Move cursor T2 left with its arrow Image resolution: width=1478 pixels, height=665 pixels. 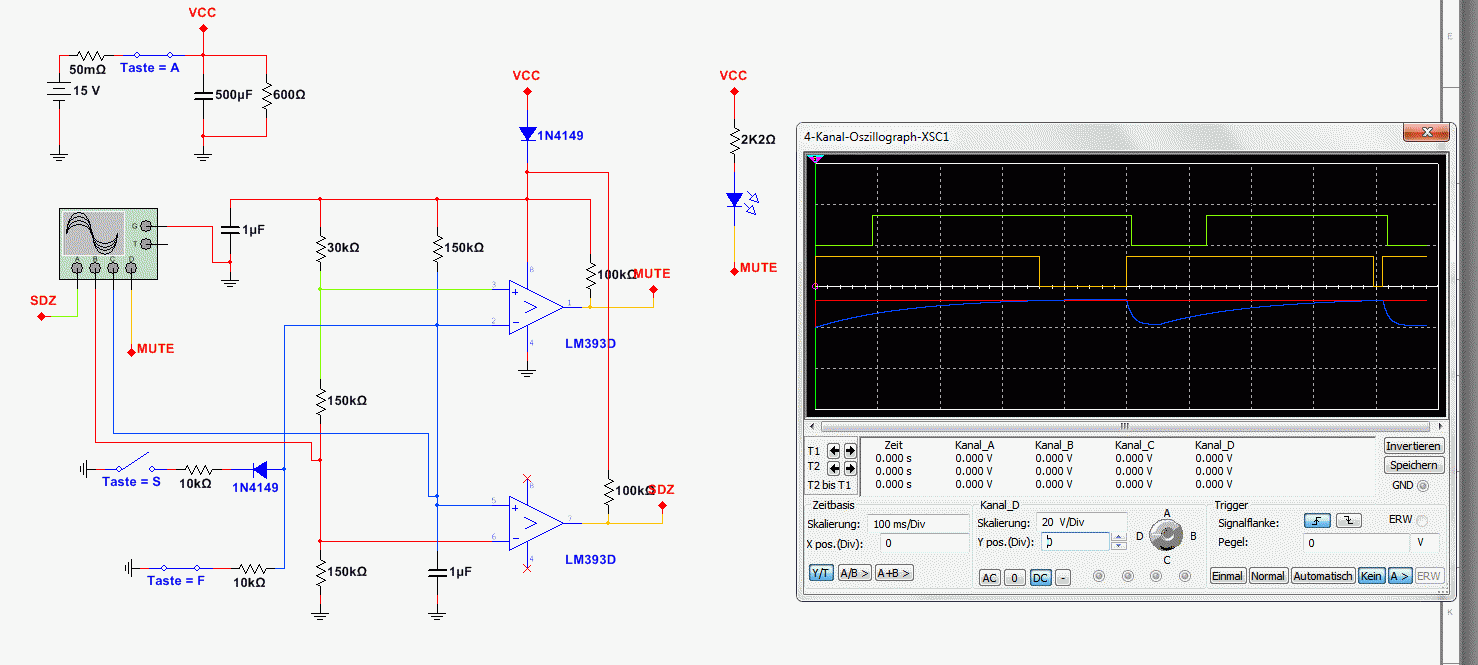[x=835, y=467]
